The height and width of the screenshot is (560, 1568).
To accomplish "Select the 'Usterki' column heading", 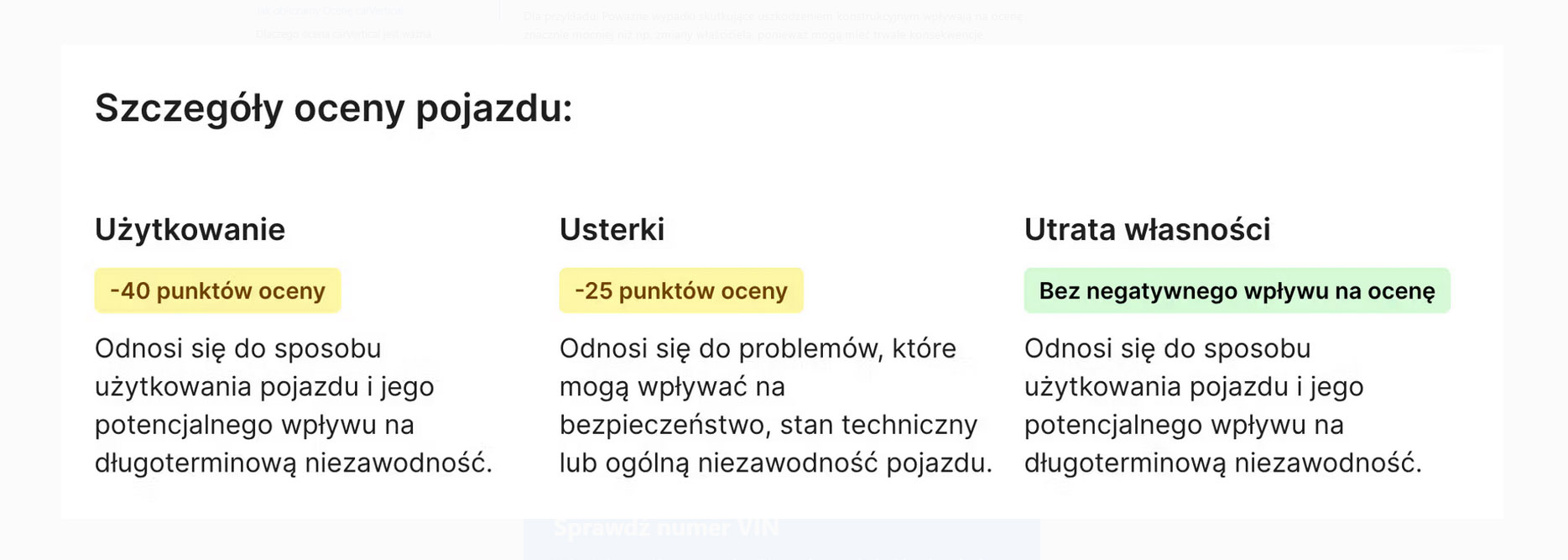I will 612,229.
